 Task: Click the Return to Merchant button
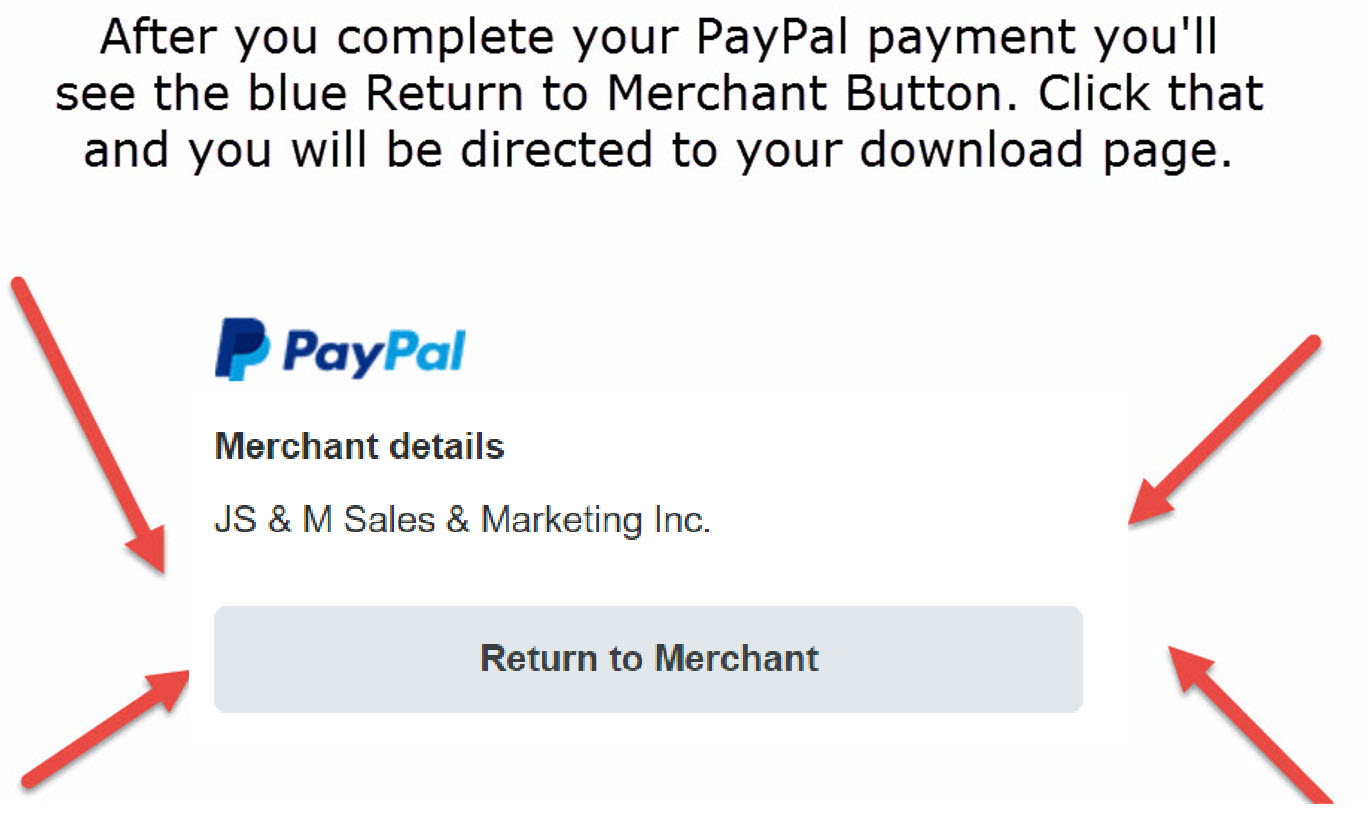pos(648,659)
